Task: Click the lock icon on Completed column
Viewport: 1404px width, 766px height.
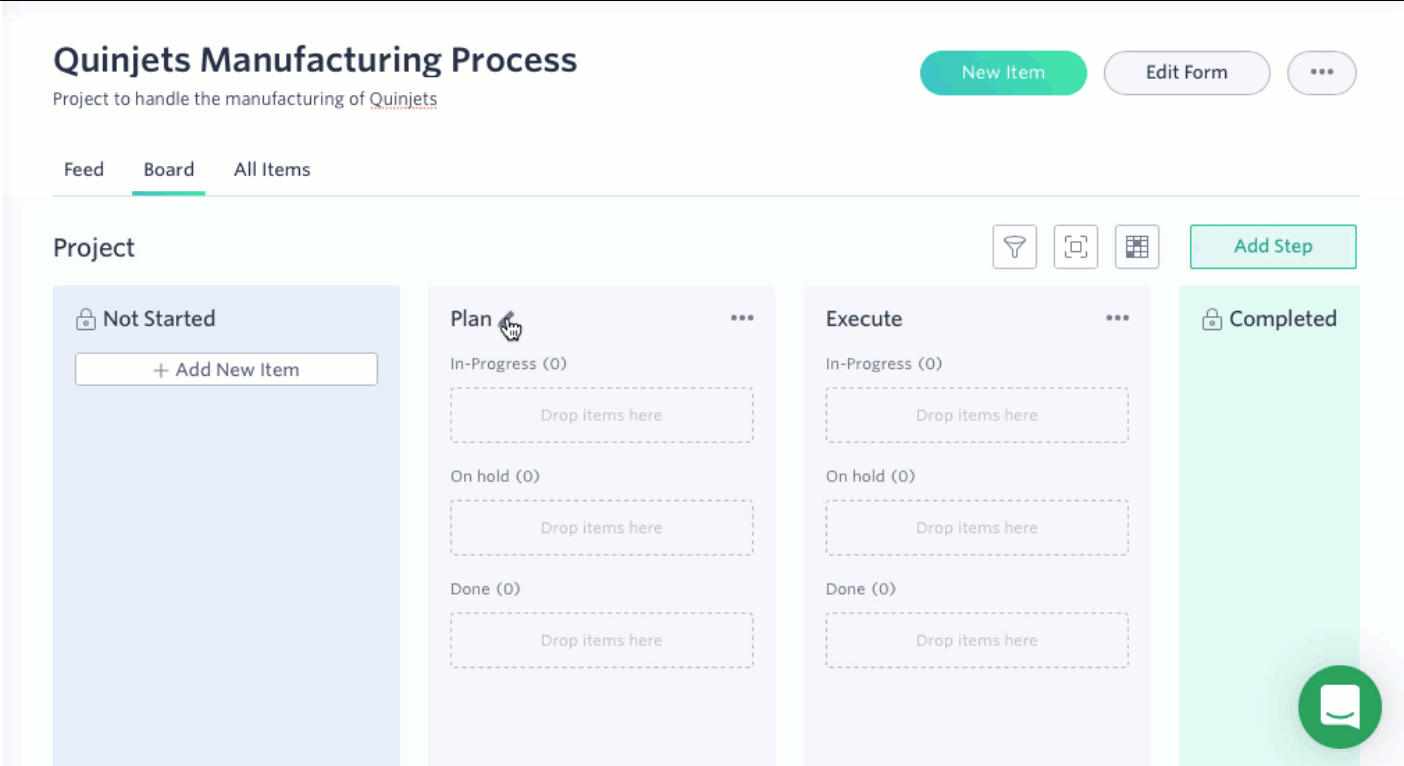Action: 1212,320
